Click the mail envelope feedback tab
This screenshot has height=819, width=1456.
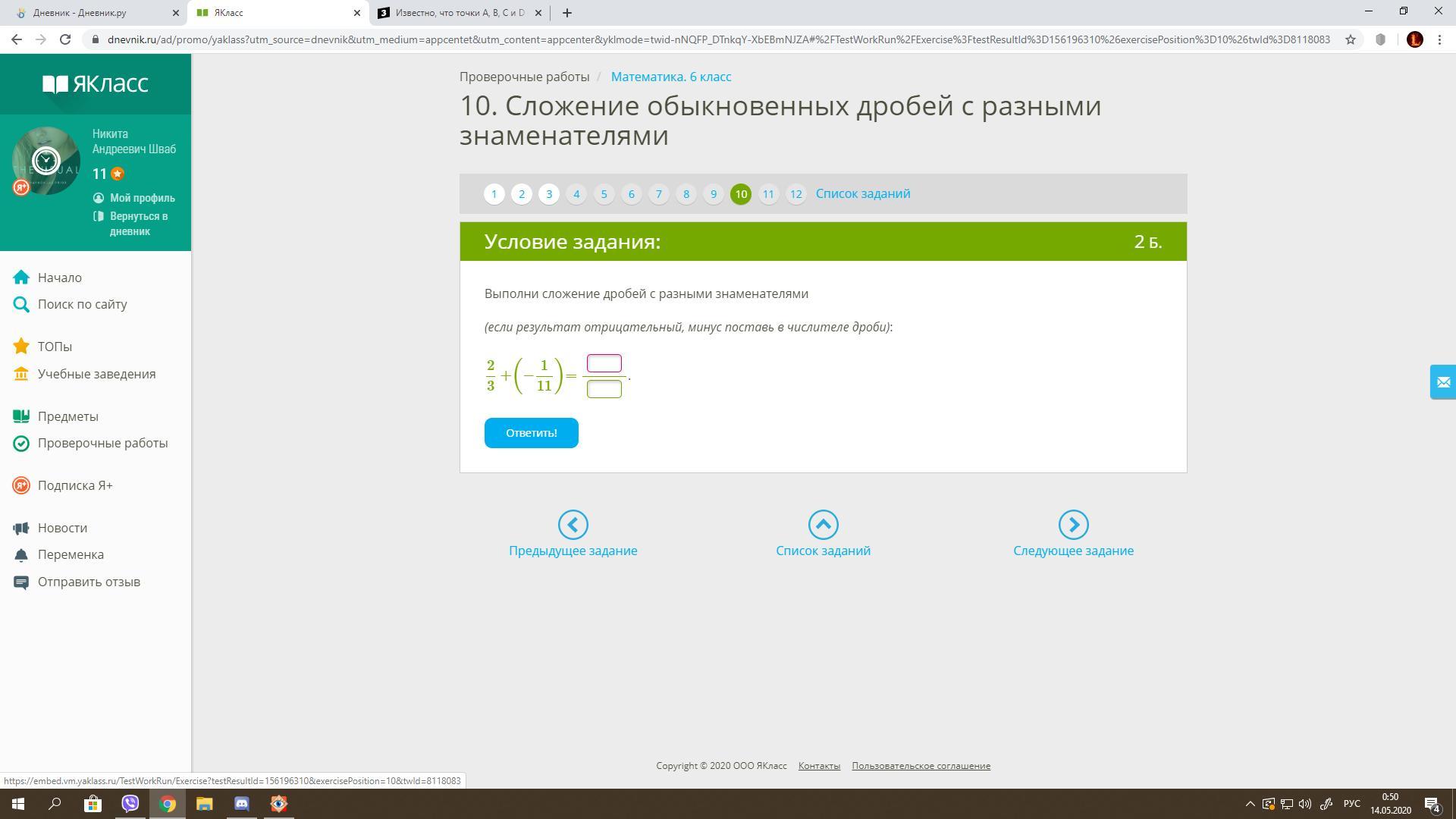click(1442, 382)
